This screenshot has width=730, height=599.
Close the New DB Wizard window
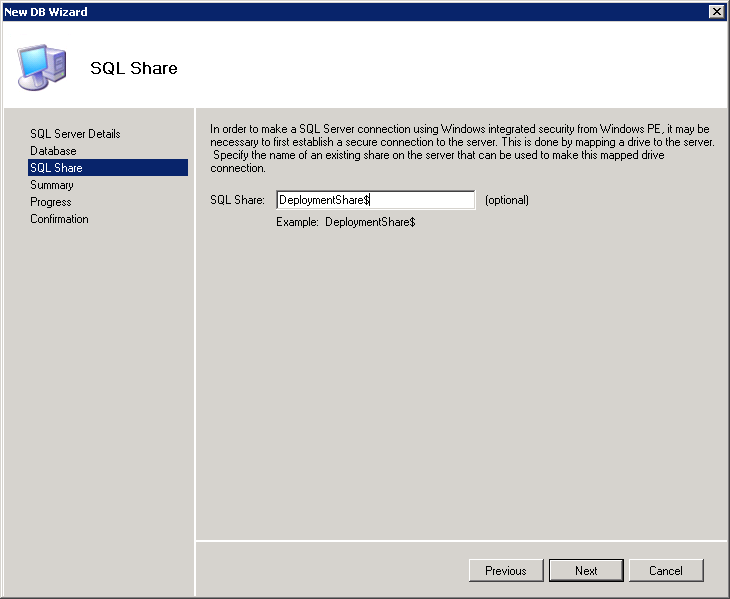[716, 11]
